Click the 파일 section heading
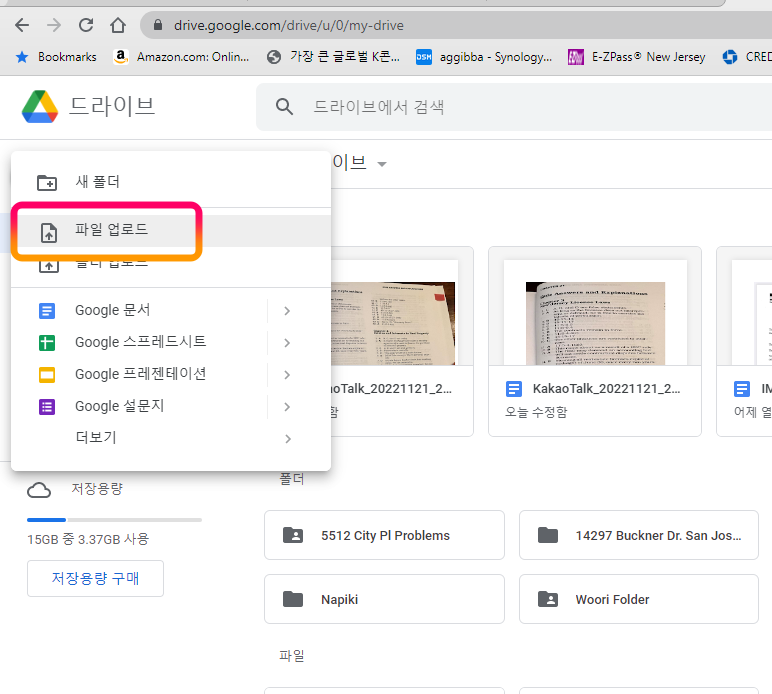 291,656
